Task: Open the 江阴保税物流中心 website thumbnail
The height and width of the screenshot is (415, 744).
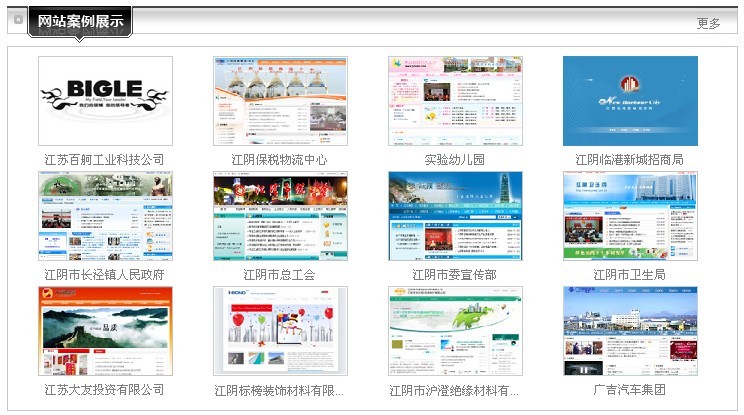Action: (280, 101)
